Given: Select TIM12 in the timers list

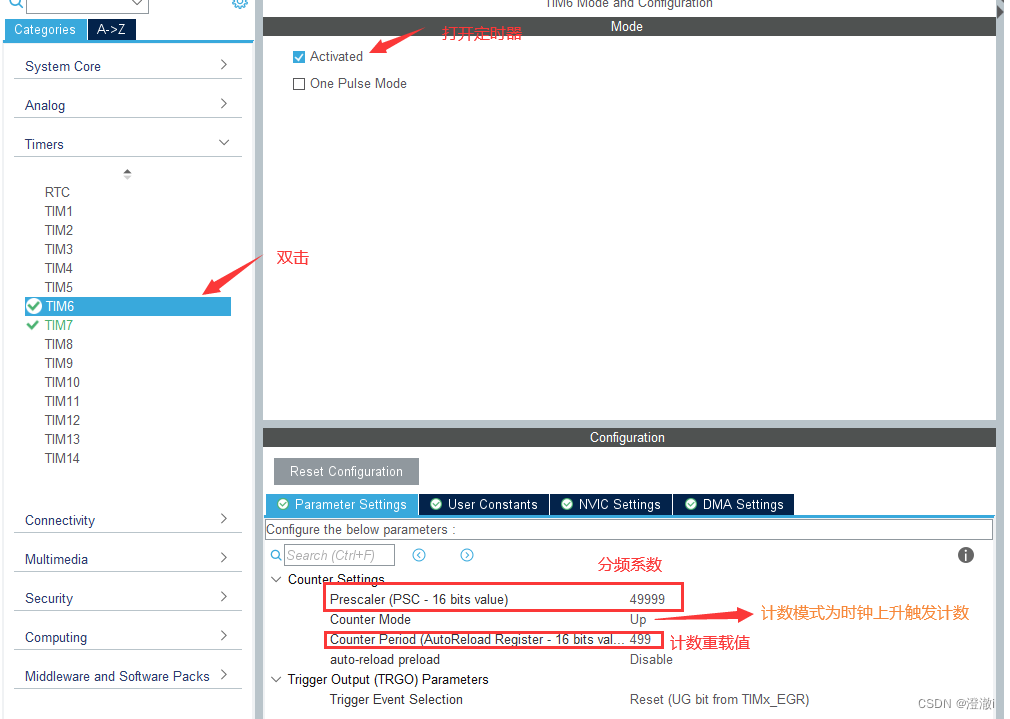Looking at the screenshot, I should [x=62, y=420].
